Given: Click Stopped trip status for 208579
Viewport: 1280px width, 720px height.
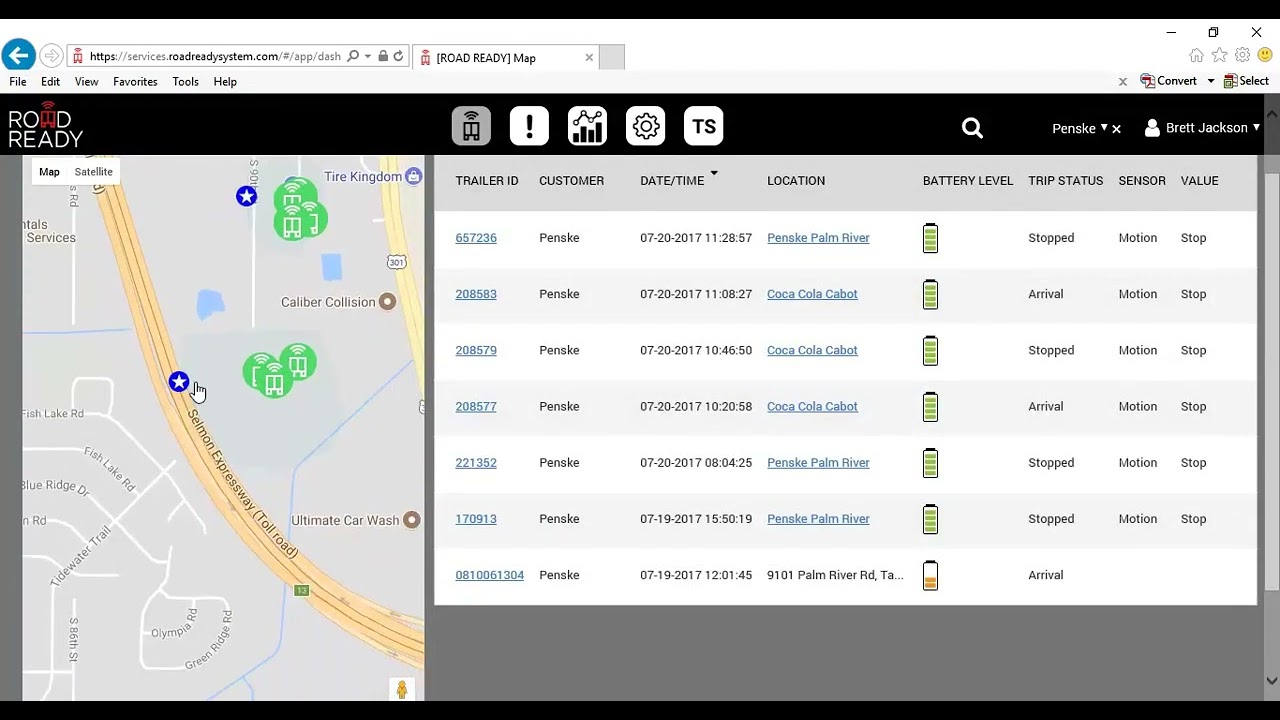Looking at the screenshot, I should click(1051, 350).
